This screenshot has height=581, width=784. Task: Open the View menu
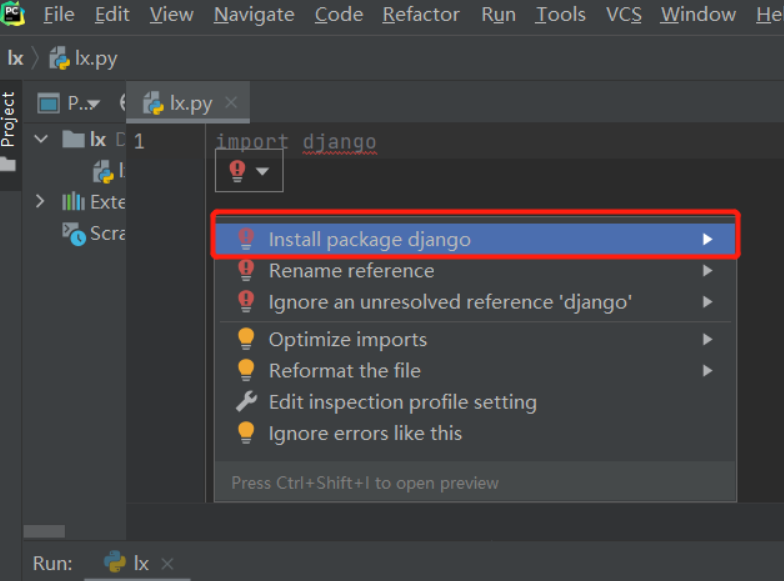[x=172, y=14]
